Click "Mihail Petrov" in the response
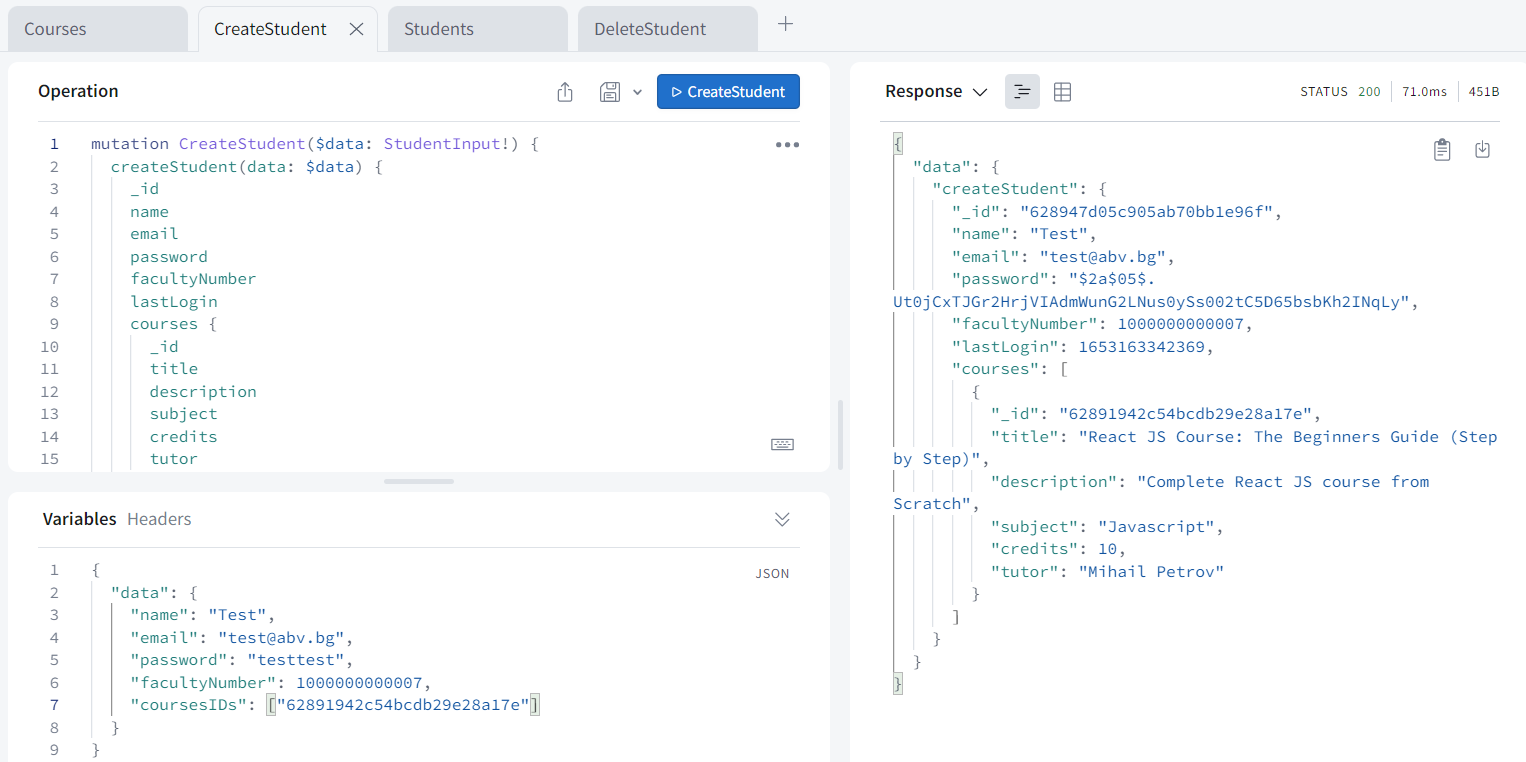This screenshot has width=1526, height=762. [x=1151, y=572]
